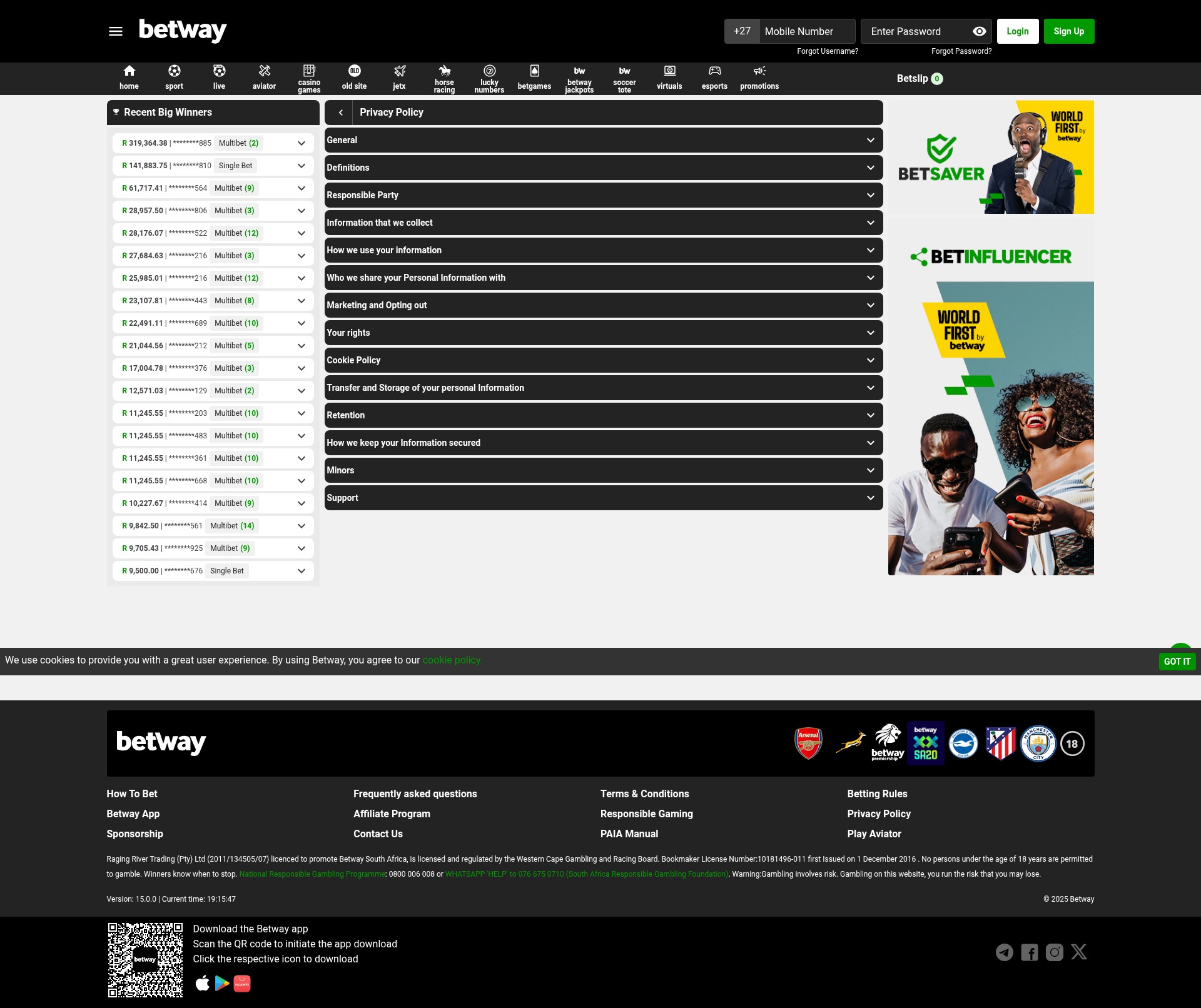The width and height of the screenshot is (1201, 1008).
Task: Open Terms & Conditions footer link
Action: point(645,794)
